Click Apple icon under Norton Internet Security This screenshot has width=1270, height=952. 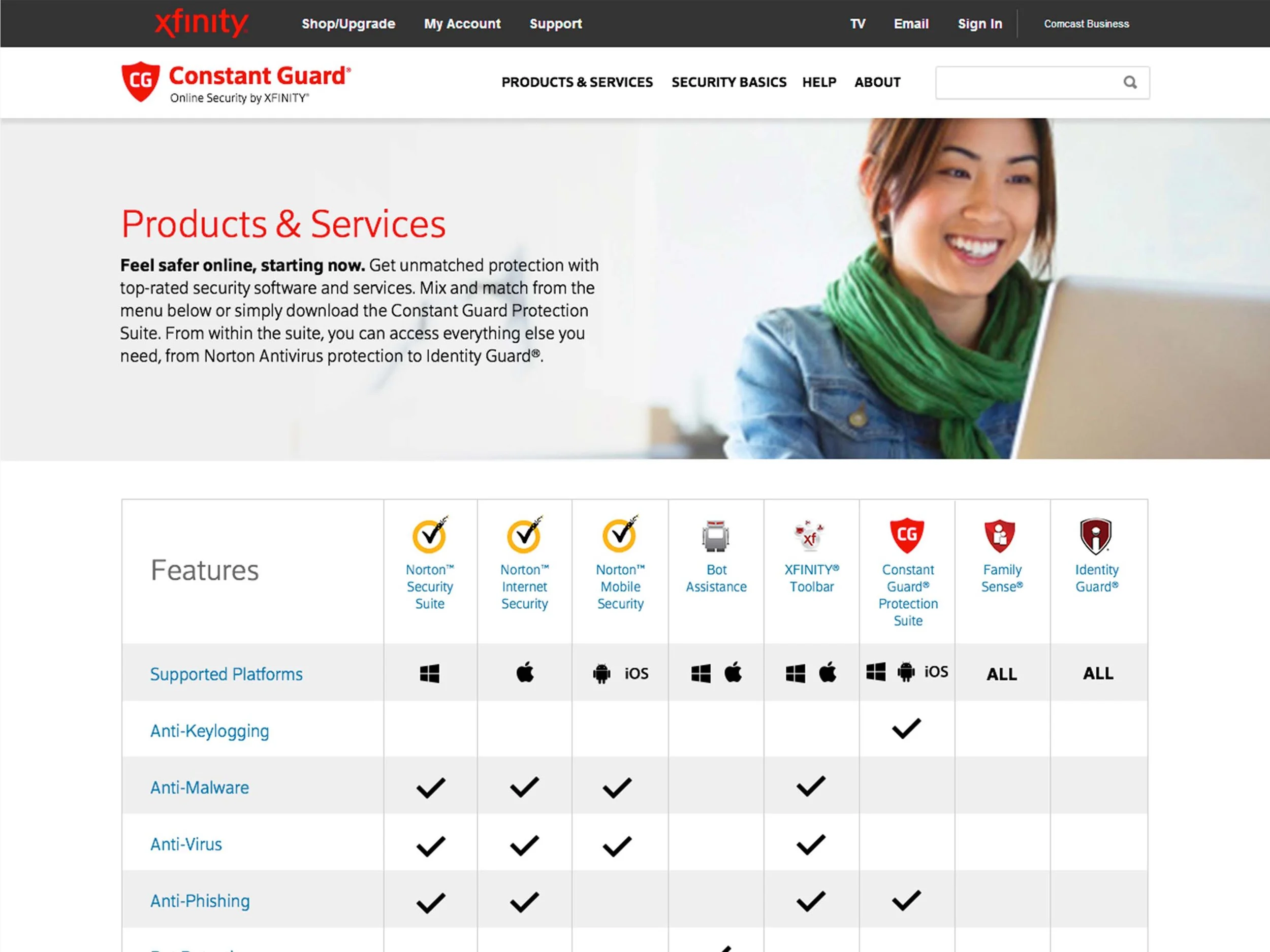(525, 672)
